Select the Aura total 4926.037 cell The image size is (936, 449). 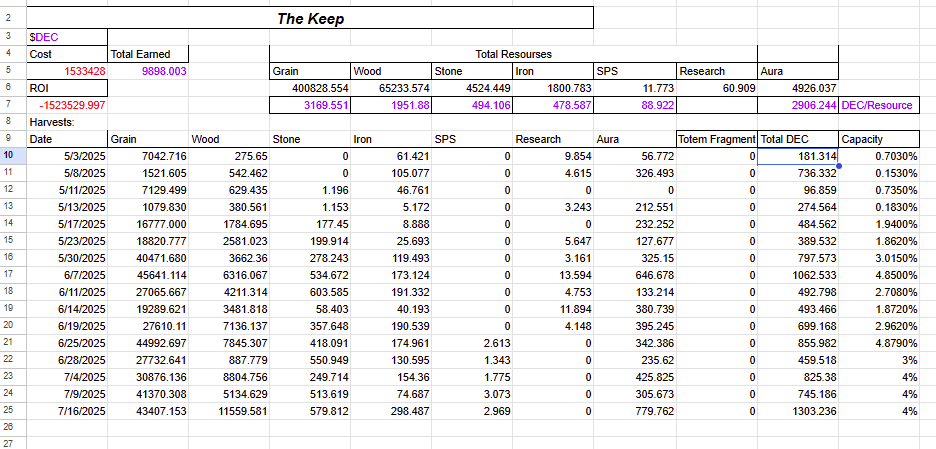tap(797, 88)
